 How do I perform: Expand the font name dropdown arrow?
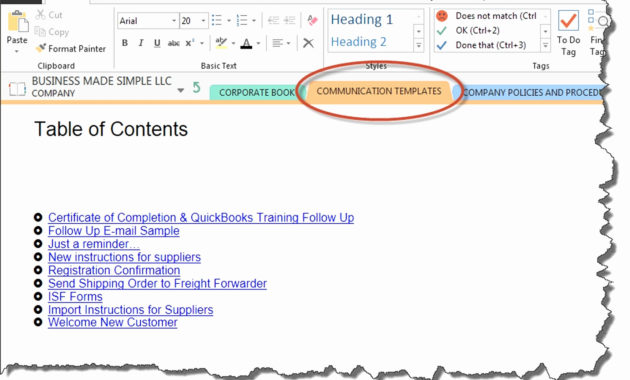174,21
